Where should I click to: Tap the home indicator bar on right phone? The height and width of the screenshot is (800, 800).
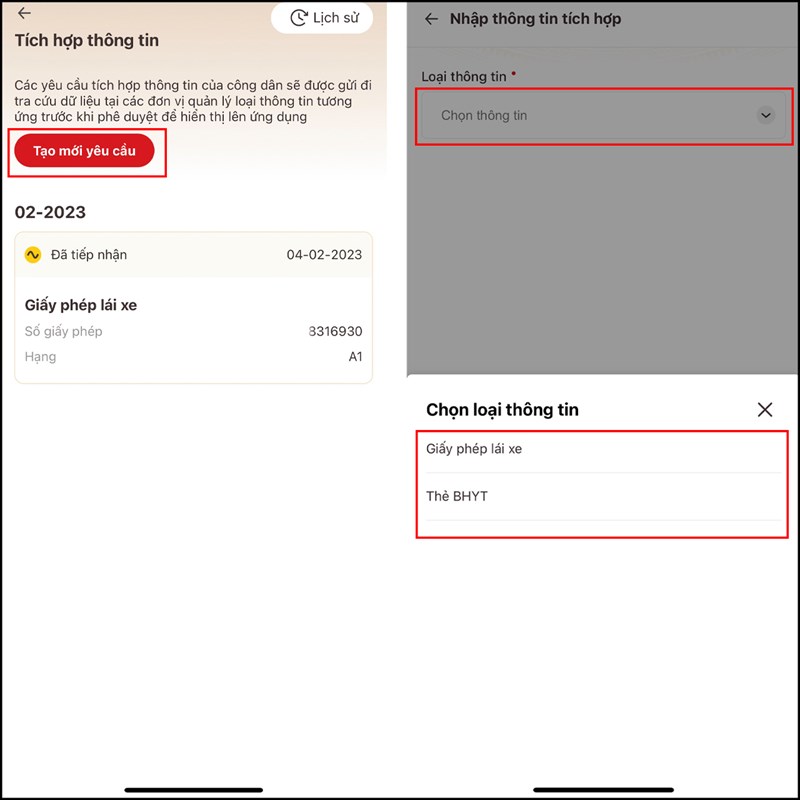(x=603, y=790)
